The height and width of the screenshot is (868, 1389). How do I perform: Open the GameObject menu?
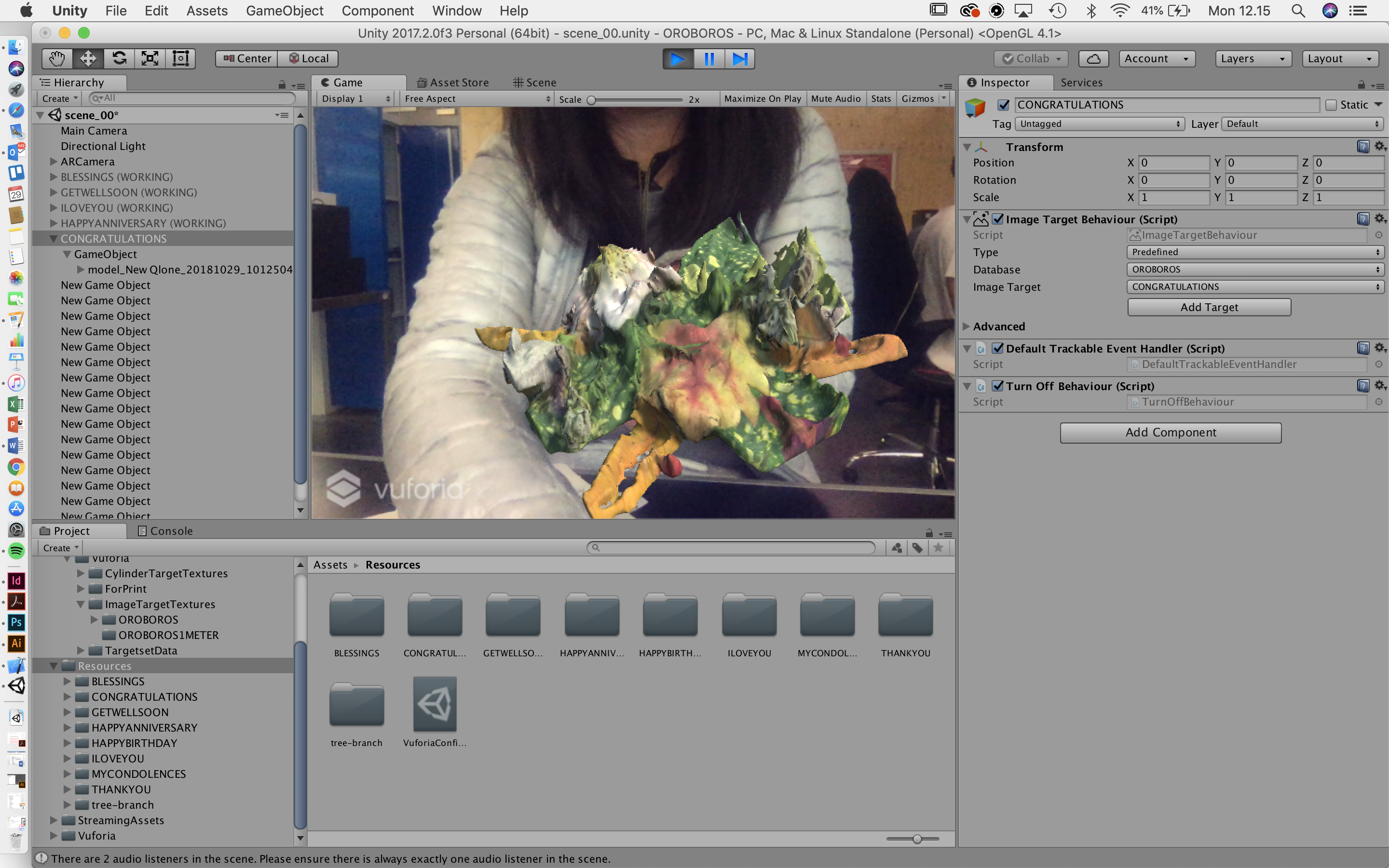(x=284, y=10)
